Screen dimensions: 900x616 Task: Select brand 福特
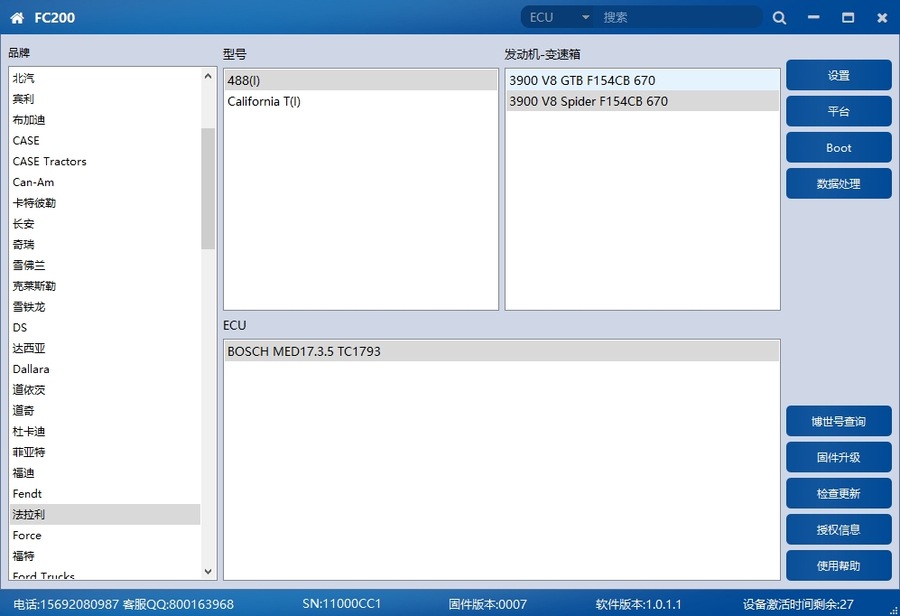[x=105, y=556]
